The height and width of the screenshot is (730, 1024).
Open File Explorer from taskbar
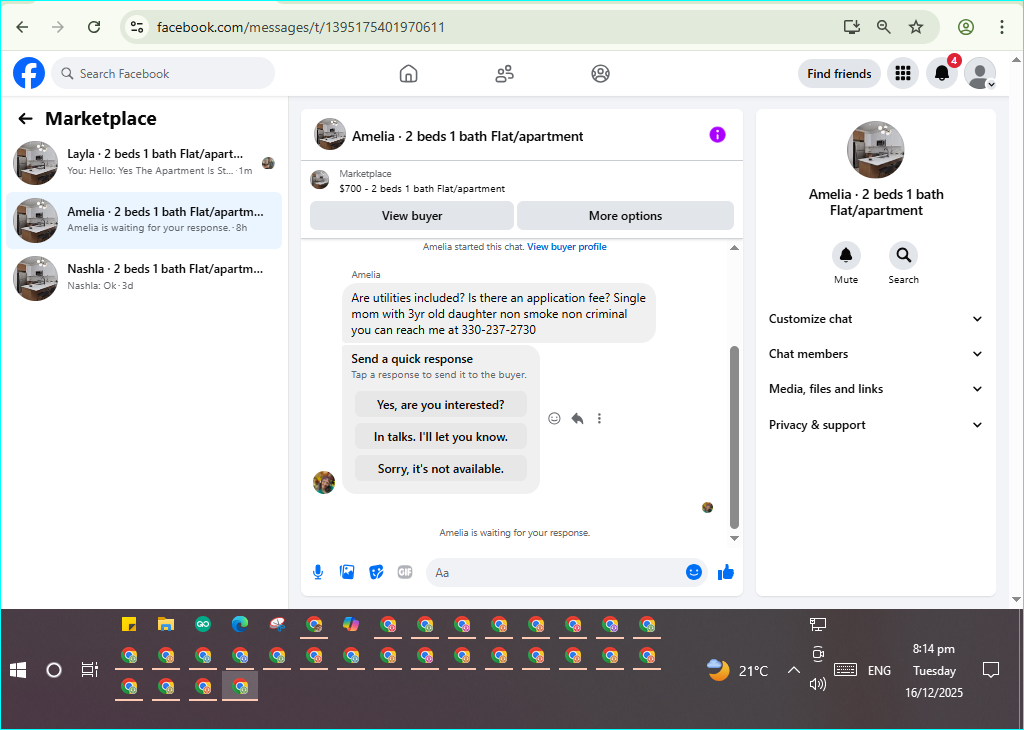tap(166, 624)
